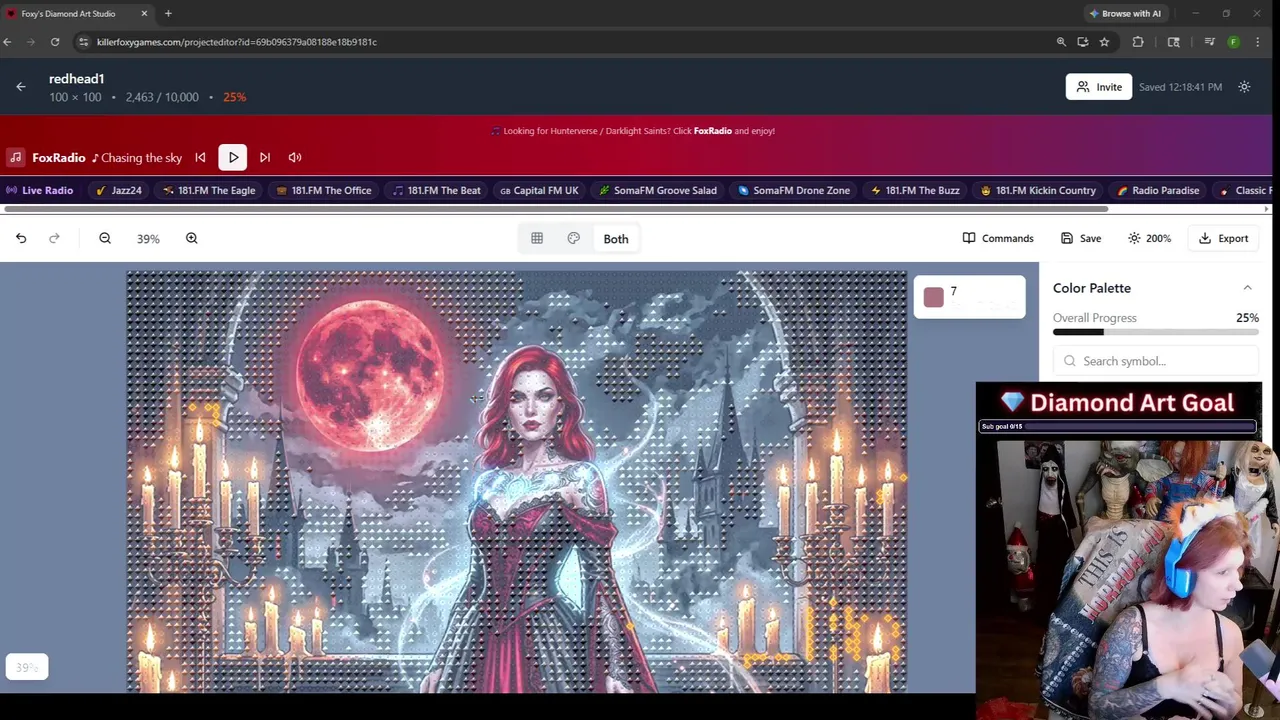Choose Radio Paradise station
This screenshot has width=1280, height=720.
click(1158, 190)
